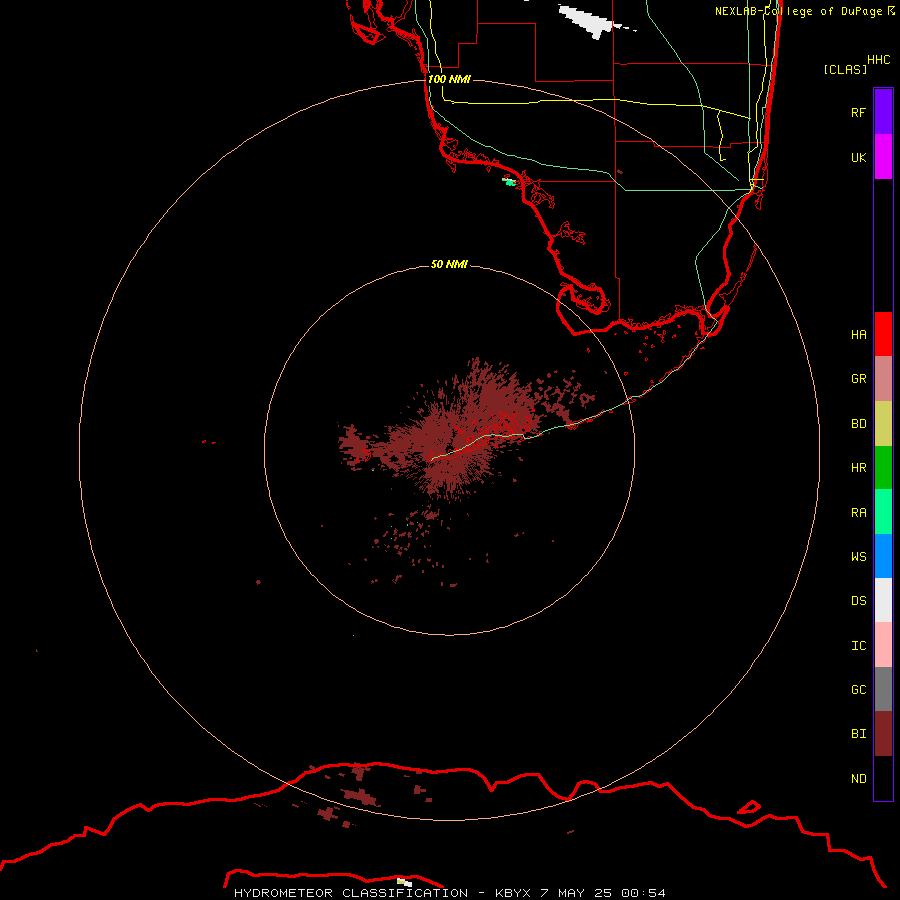The image size is (900, 900).
Task: Click the [CLAS] units label
Action: tap(845, 69)
